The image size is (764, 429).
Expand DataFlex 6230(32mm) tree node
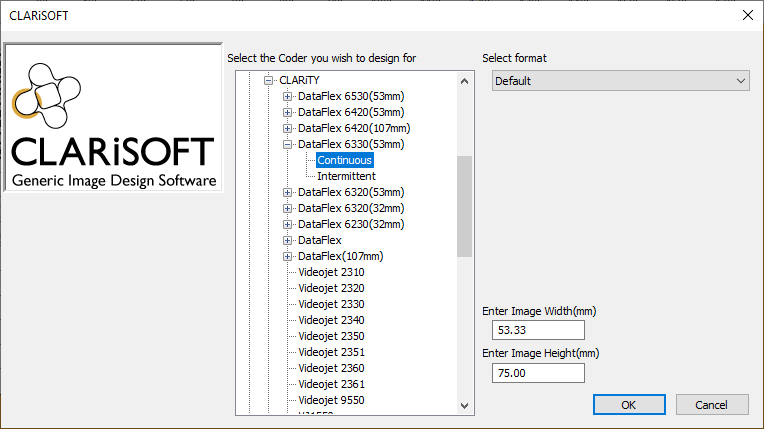pyautogui.click(x=288, y=224)
